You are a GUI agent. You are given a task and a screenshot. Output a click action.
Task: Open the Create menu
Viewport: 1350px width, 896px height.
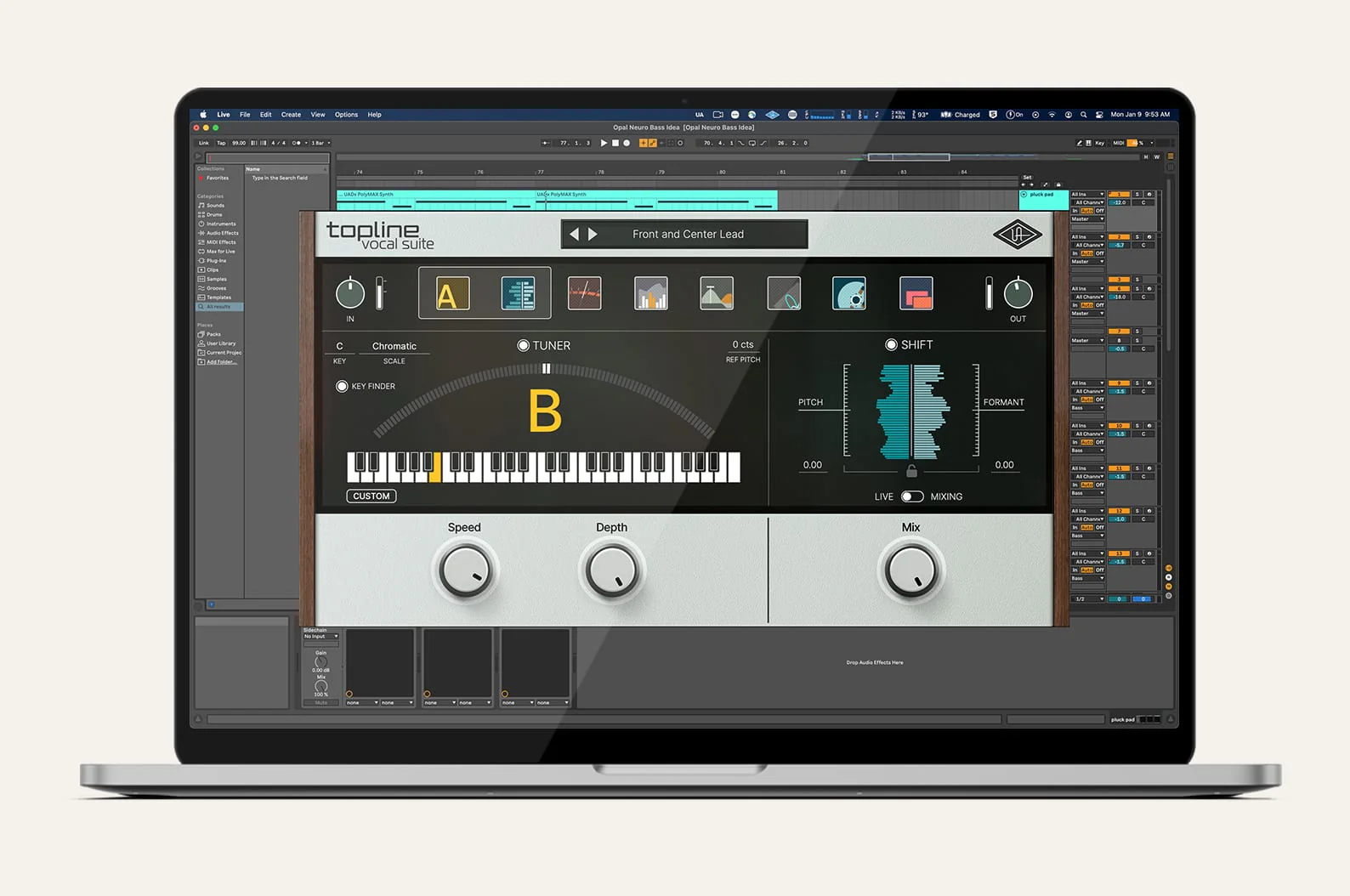[x=291, y=115]
